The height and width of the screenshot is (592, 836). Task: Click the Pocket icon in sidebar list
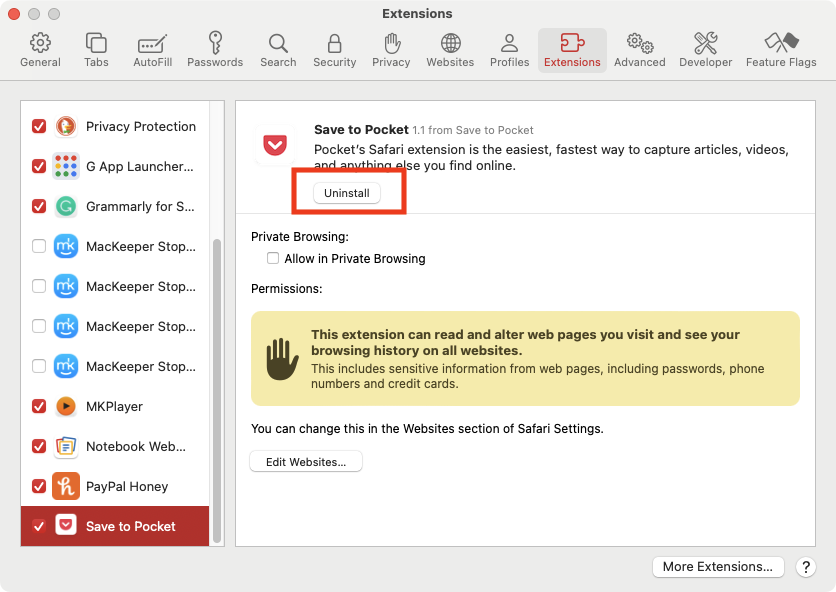(x=66, y=526)
